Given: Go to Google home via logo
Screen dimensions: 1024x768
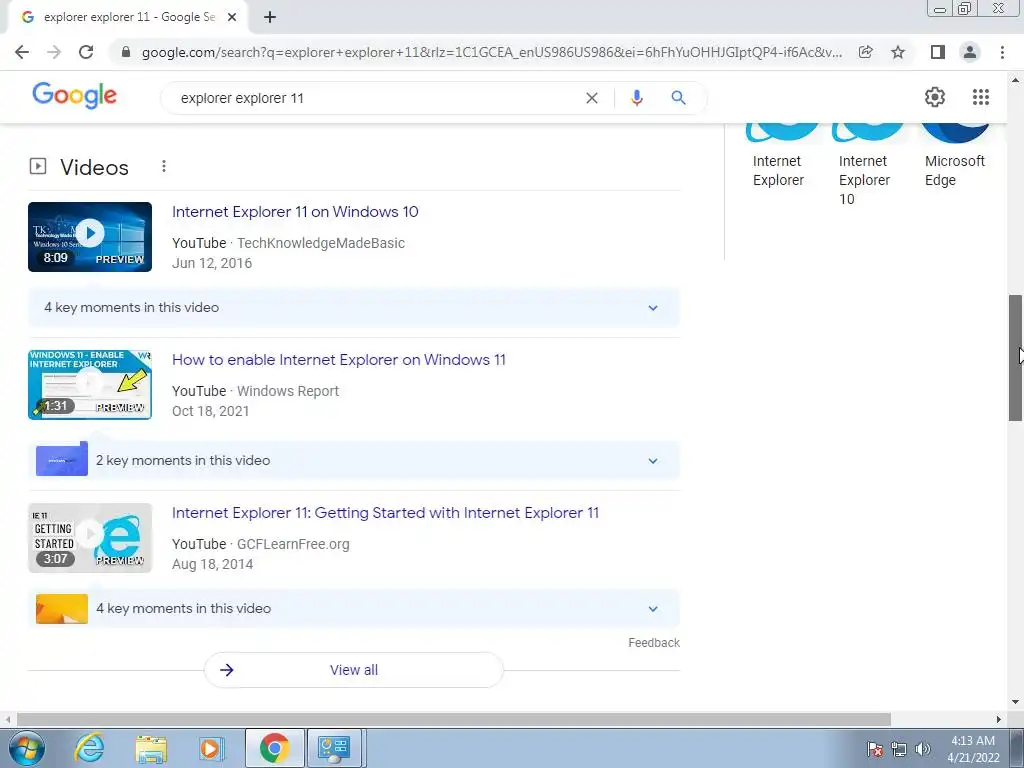Looking at the screenshot, I should tap(74, 96).
